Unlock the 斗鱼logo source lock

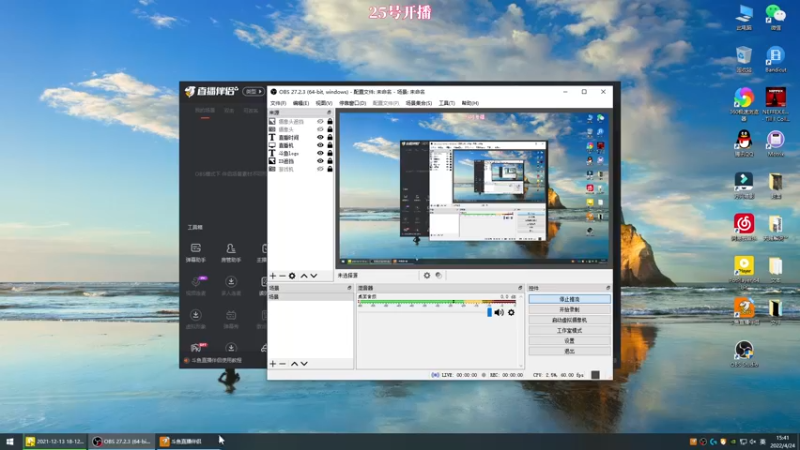[330, 153]
